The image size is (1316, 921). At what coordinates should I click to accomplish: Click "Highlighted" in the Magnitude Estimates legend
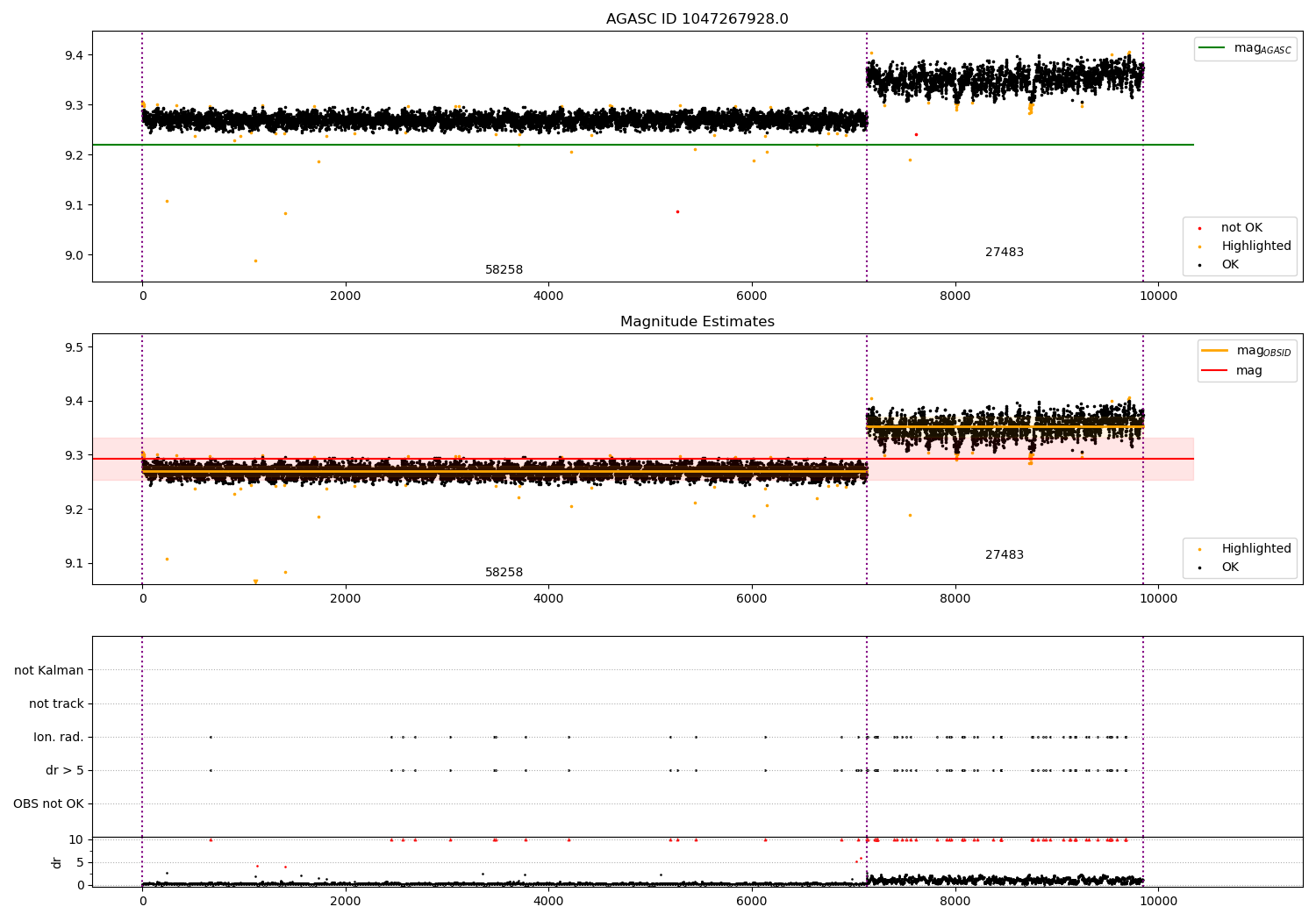1256,549
